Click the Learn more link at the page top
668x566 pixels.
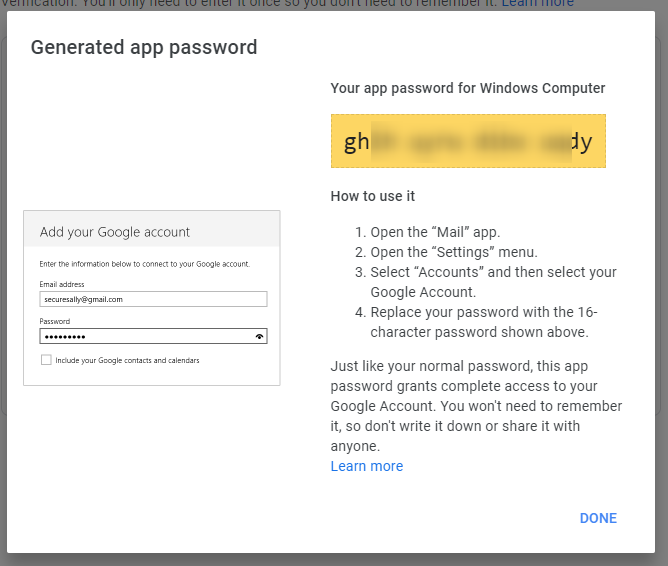coord(537,4)
